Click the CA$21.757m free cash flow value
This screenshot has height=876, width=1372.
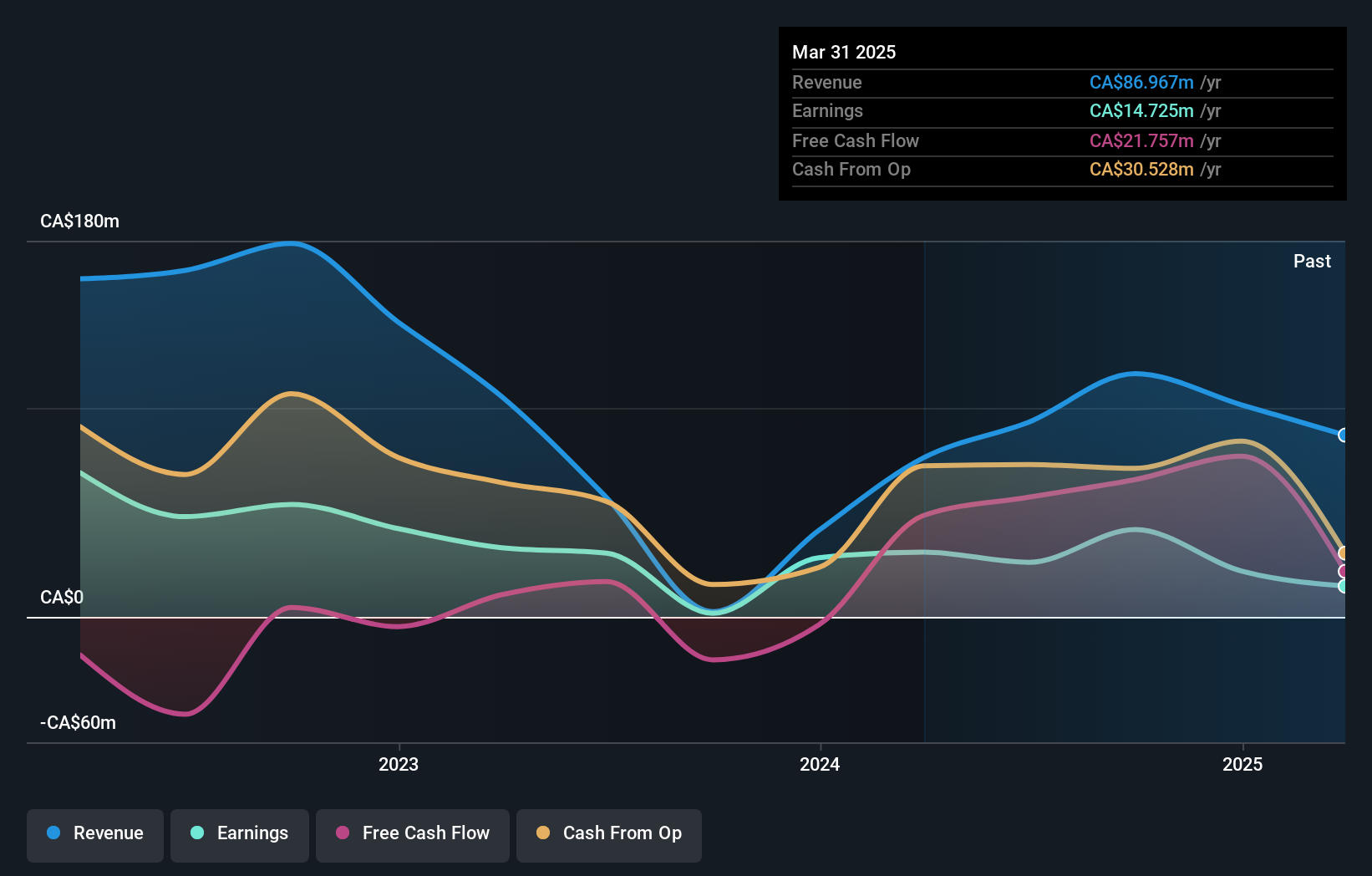(x=1141, y=140)
